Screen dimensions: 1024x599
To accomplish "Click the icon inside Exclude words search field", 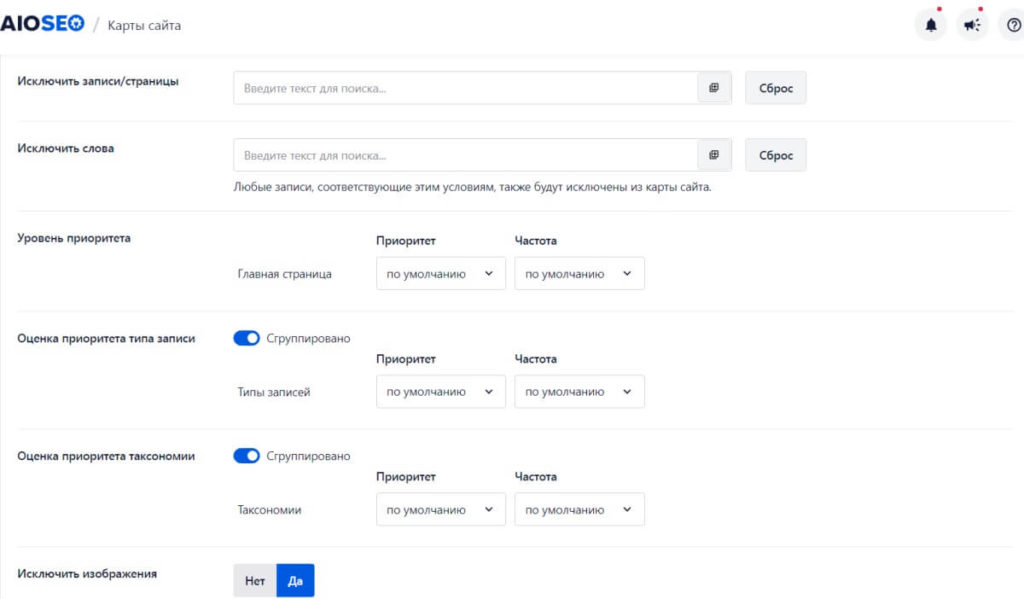I will [x=714, y=155].
